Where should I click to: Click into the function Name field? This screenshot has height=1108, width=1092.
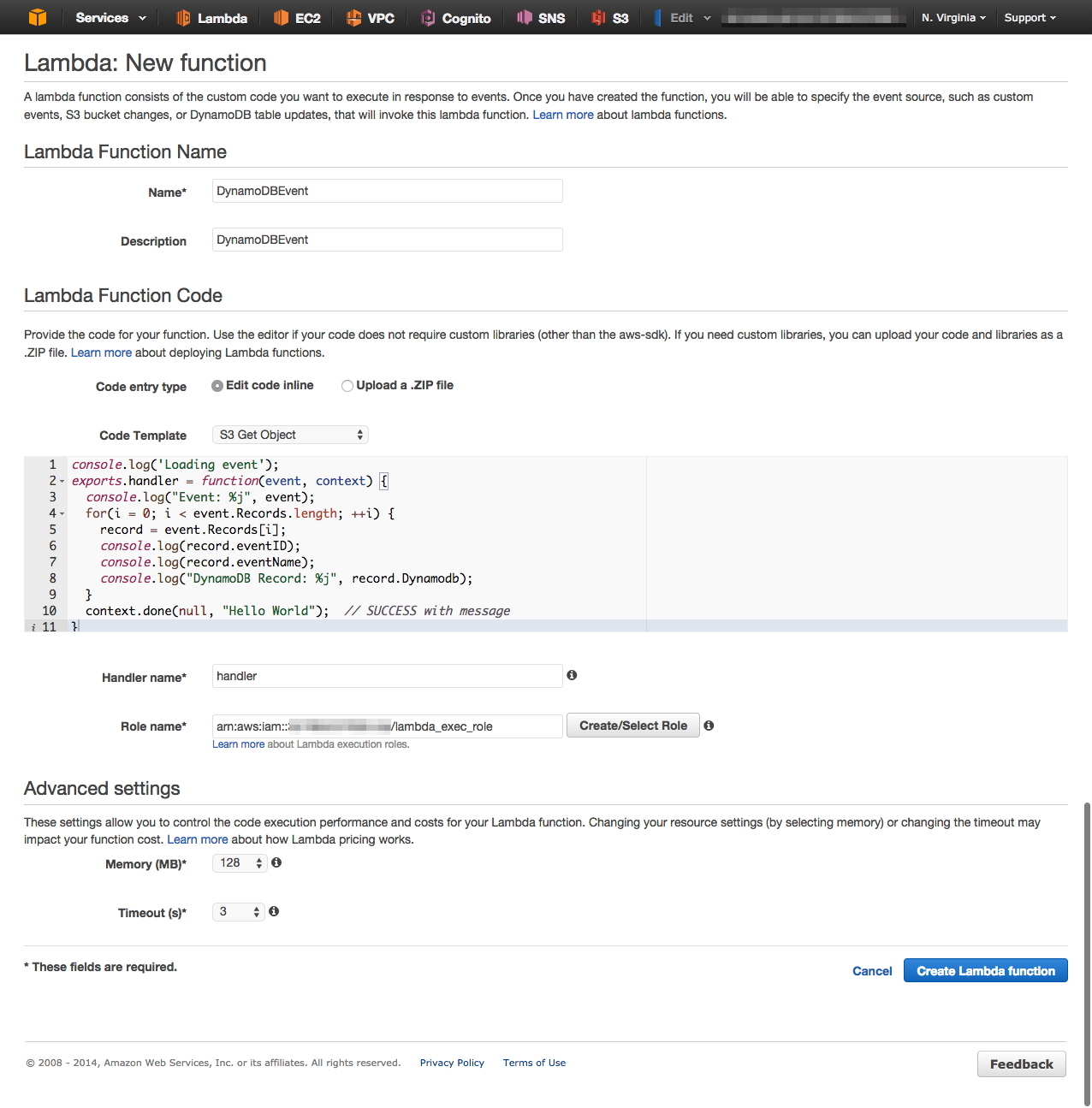387,191
